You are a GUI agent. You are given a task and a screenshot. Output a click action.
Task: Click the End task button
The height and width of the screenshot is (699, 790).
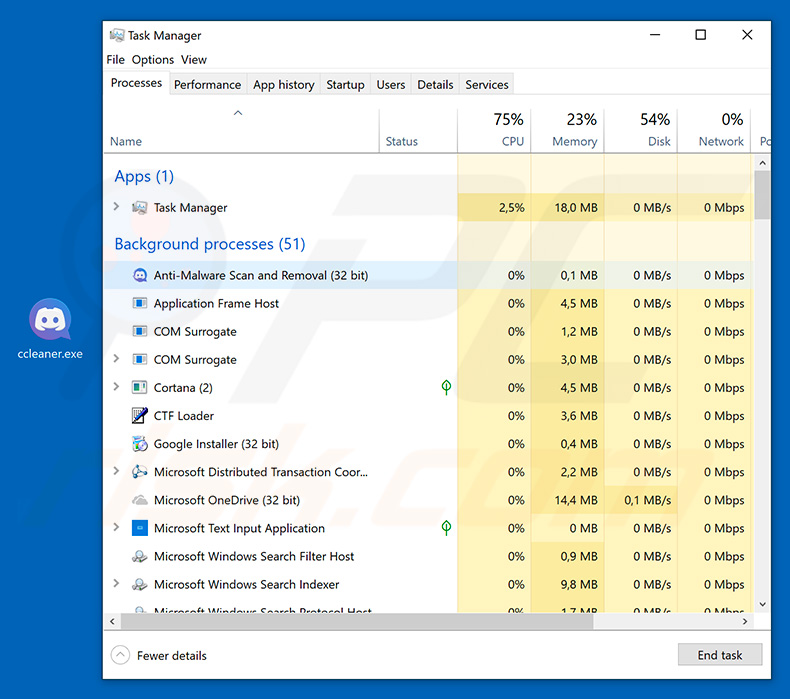tap(719, 655)
